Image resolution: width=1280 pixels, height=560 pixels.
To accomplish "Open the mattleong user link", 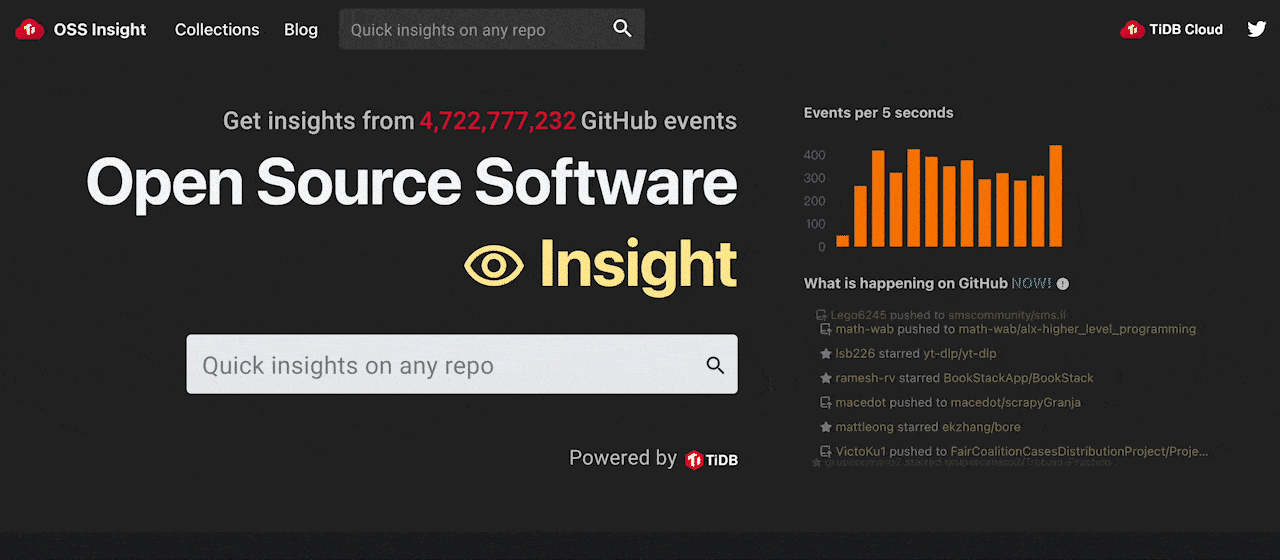I will 865,427.
